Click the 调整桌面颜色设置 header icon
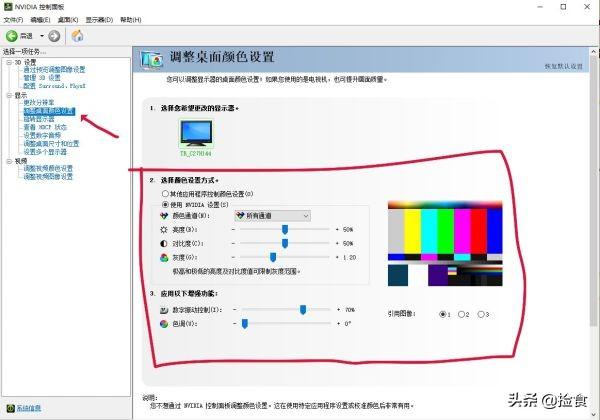This screenshot has width=600, height=420. point(152,59)
